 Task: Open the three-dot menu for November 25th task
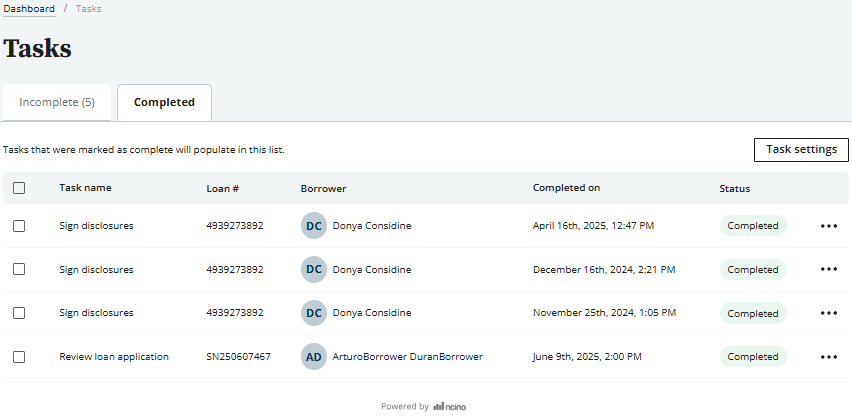828,313
